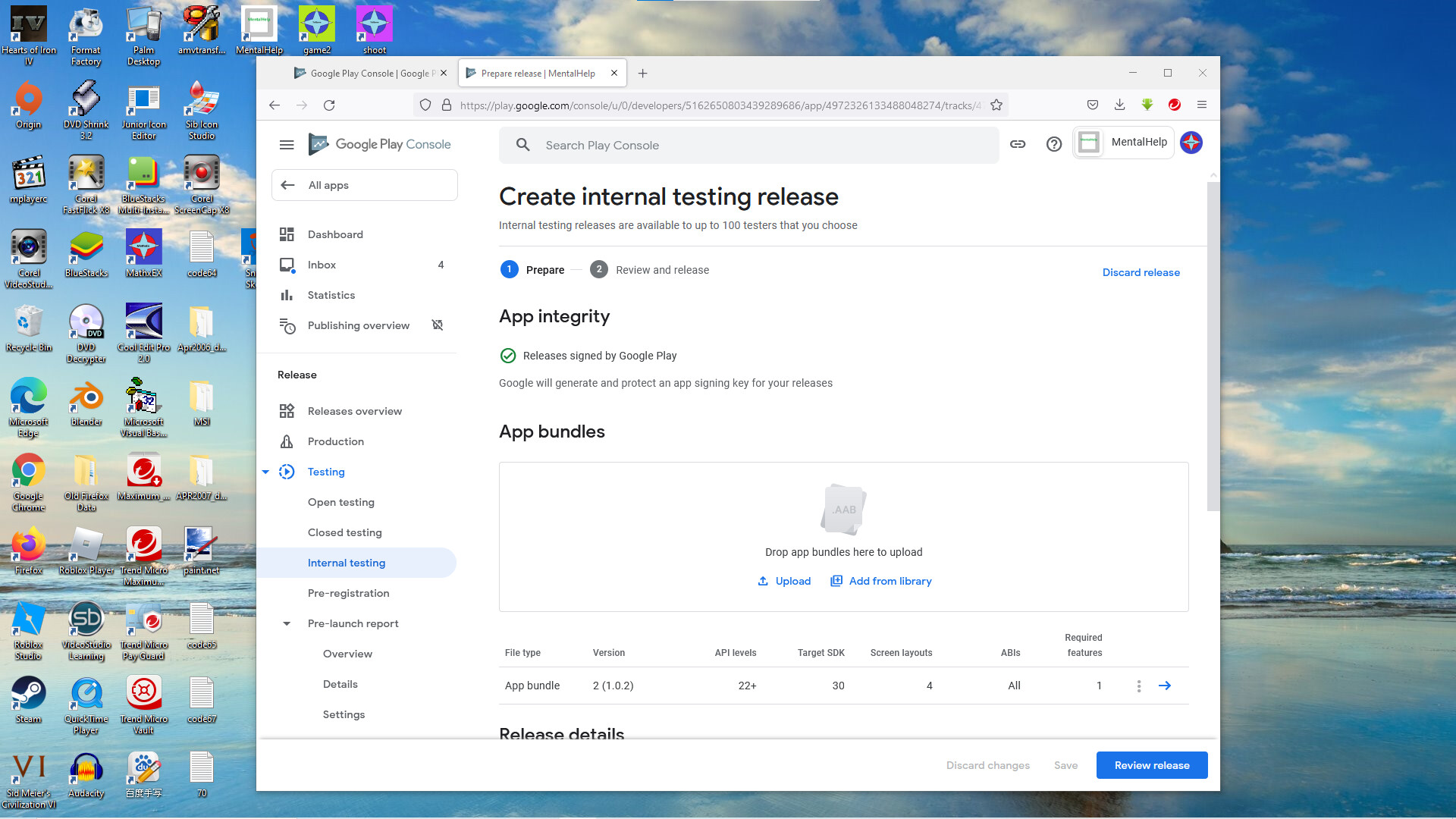The height and width of the screenshot is (819, 1456).
Task: Click the Discard release link
Action: tap(1141, 272)
